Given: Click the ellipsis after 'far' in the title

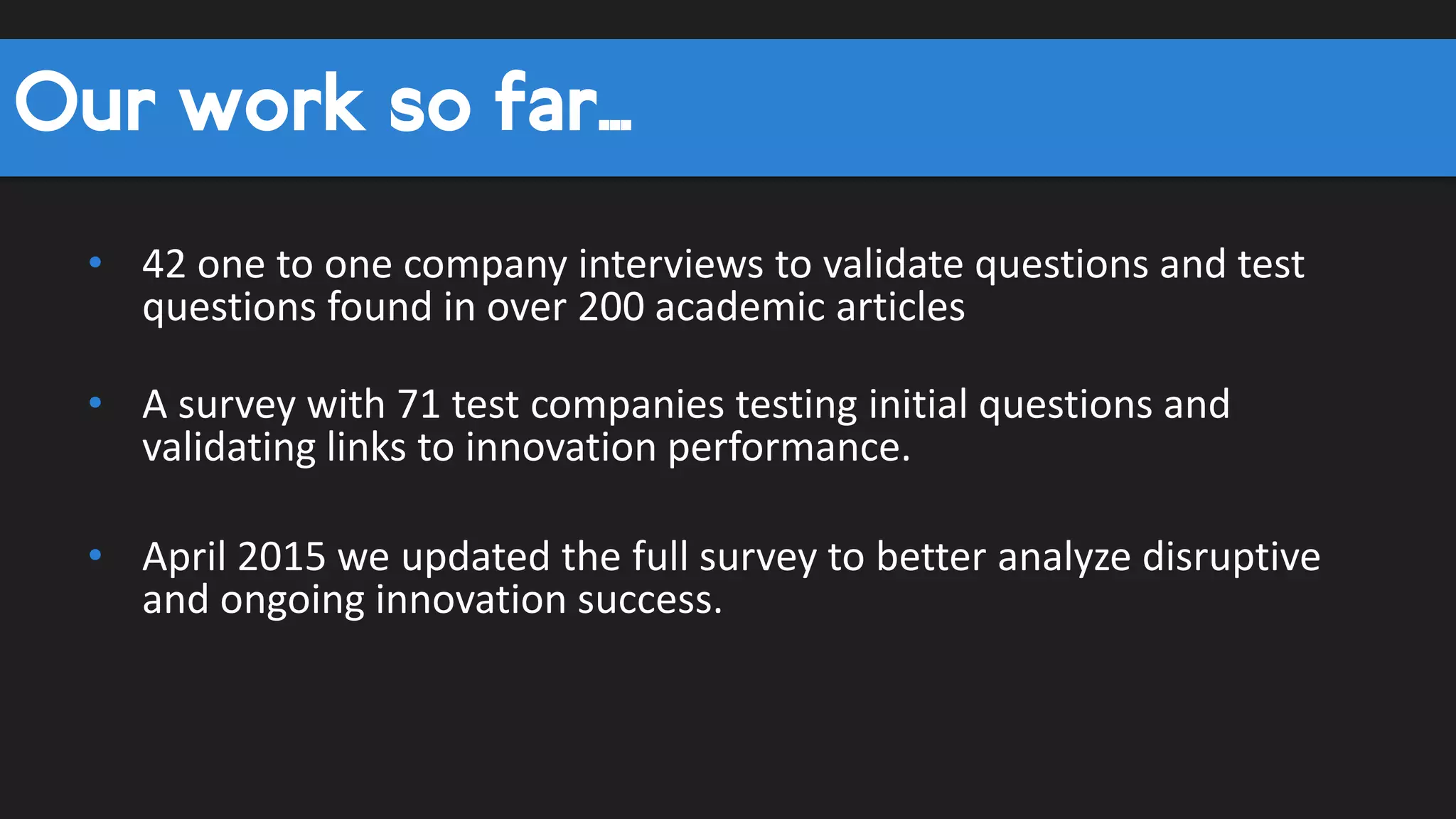Looking at the screenshot, I should click(616, 125).
